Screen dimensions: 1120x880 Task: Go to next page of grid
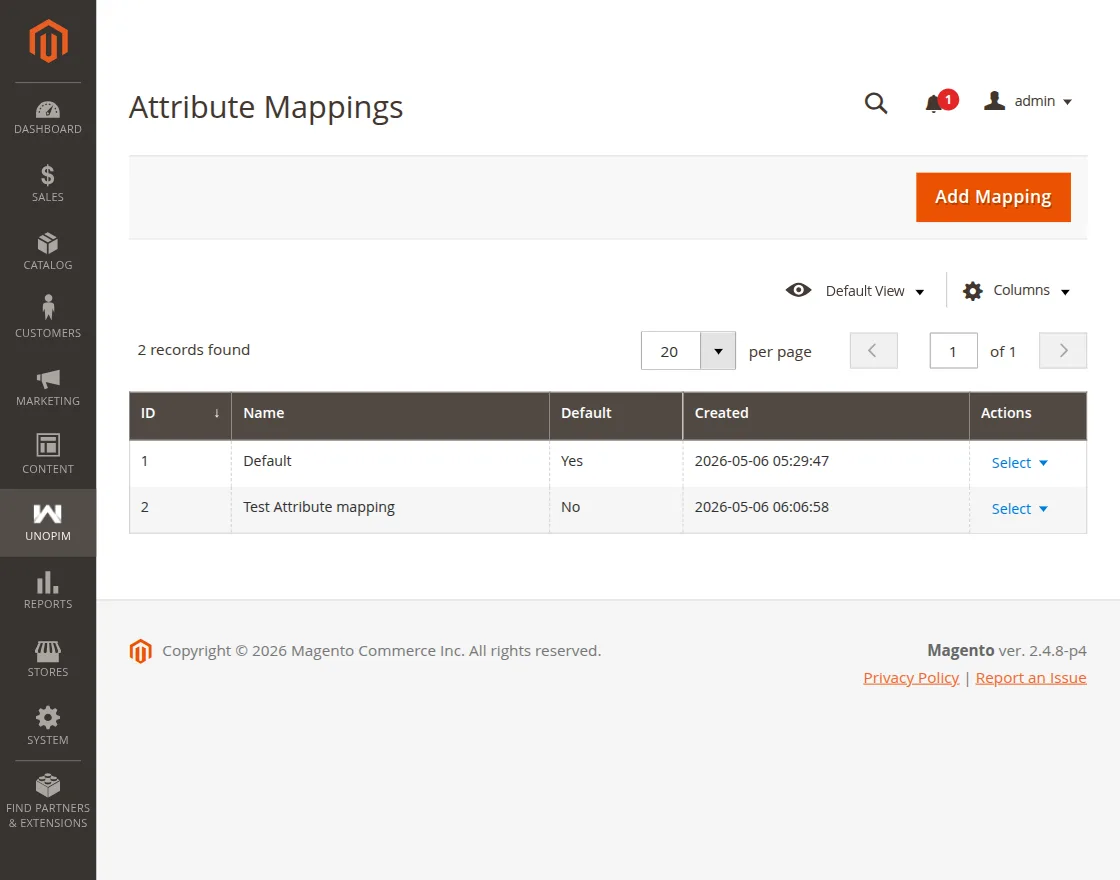pos(1063,351)
